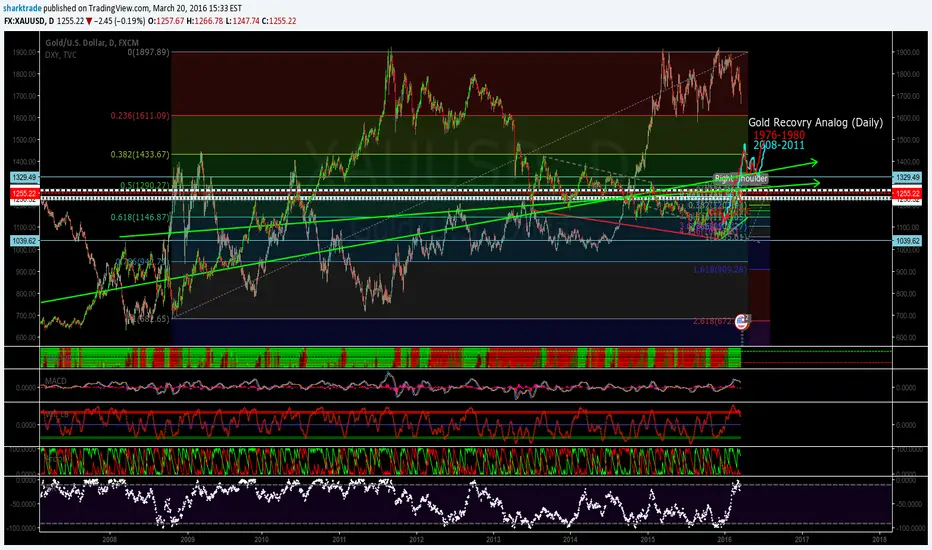Click the 1.618(909.28) extension label

(x=720, y=270)
